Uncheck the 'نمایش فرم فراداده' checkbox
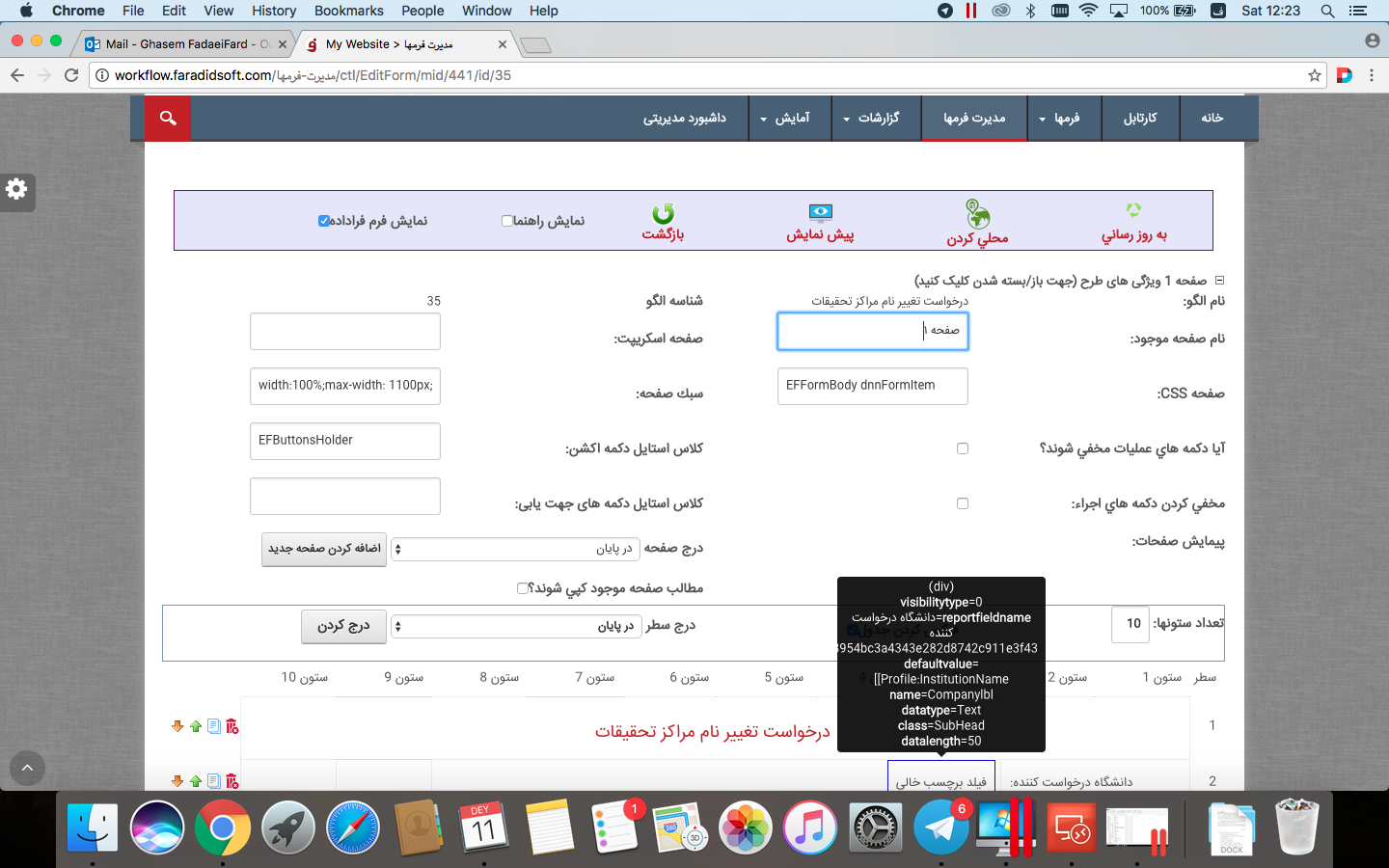The height and width of the screenshot is (868, 1389). pos(324,221)
